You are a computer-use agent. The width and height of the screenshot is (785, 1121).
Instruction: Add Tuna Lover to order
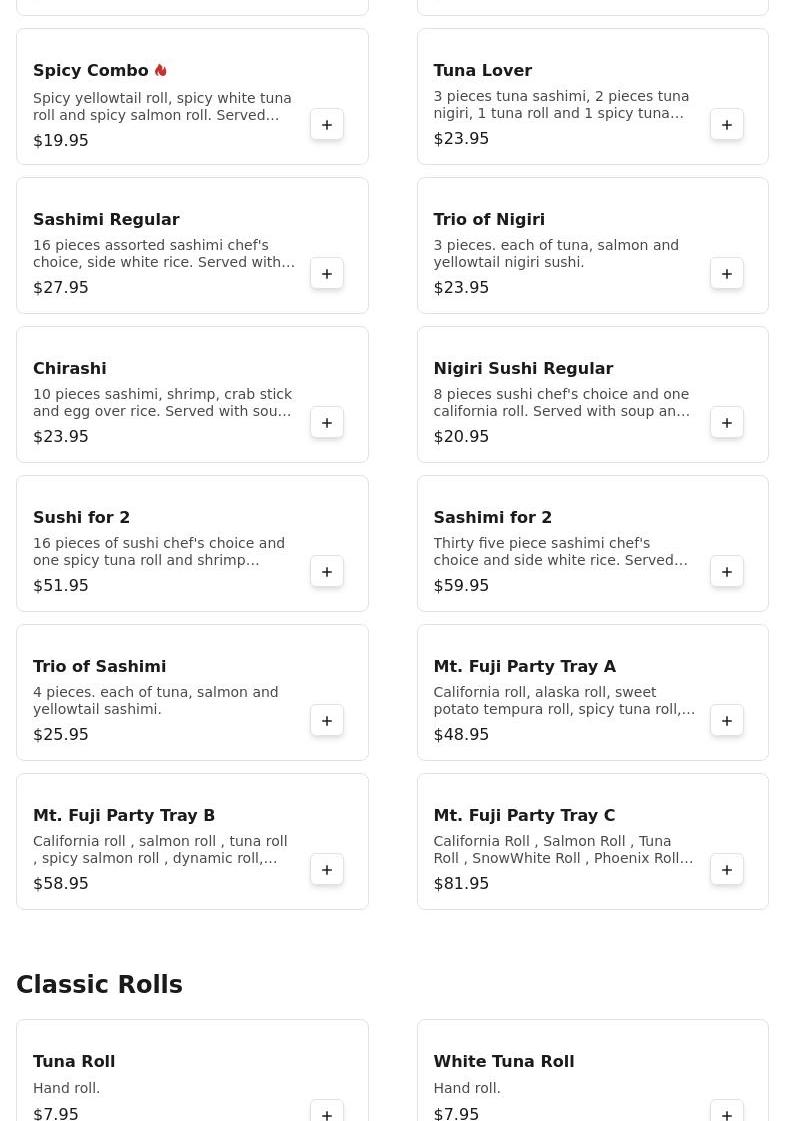[x=727, y=125]
